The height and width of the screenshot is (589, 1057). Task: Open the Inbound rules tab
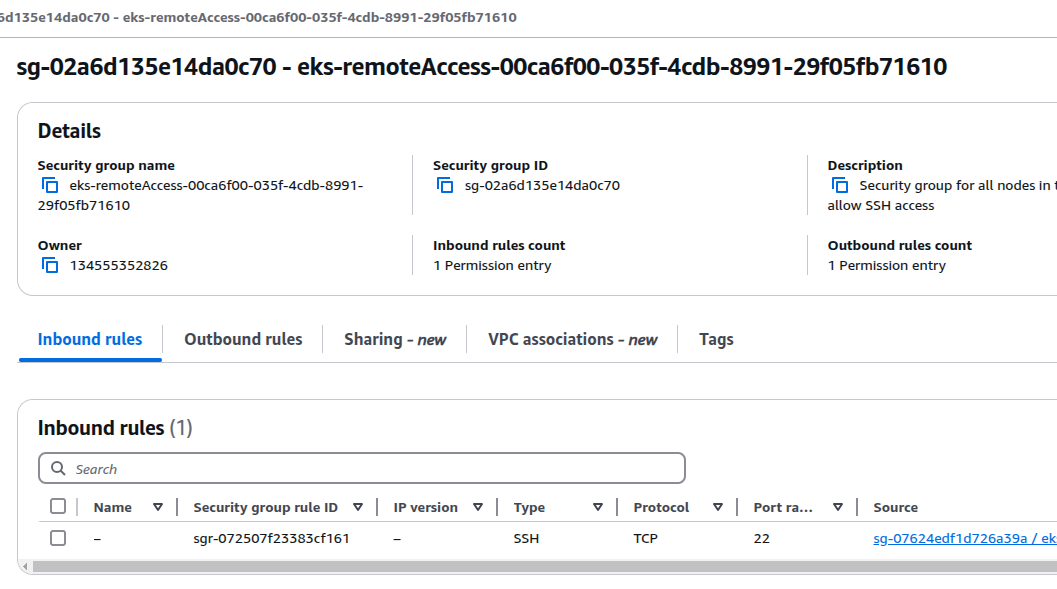coord(90,340)
